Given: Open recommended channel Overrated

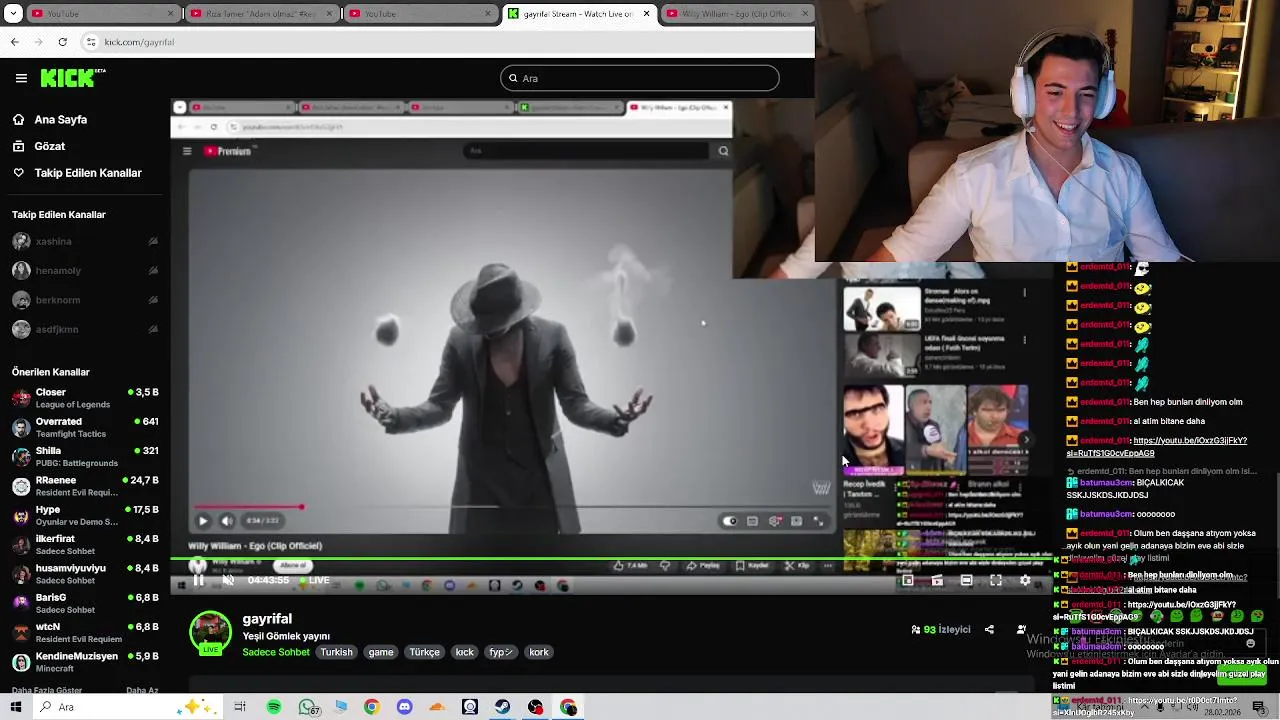Looking at the screenshot, I should [85, 427].
